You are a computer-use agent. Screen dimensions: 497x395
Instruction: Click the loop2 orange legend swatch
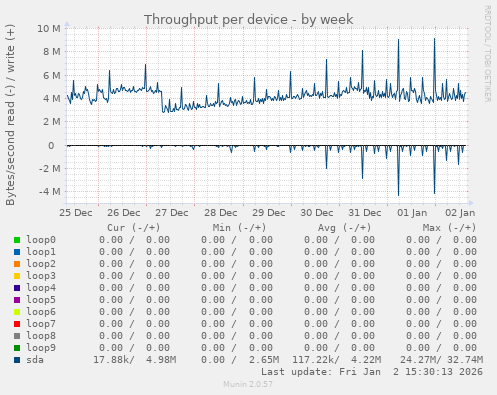17,264
